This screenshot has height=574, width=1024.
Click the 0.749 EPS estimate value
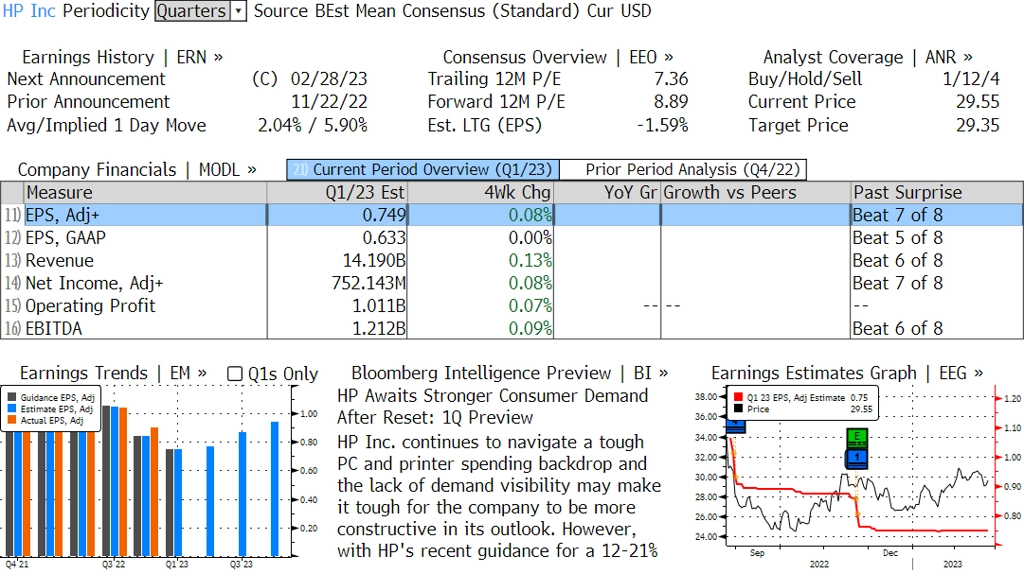384,215
